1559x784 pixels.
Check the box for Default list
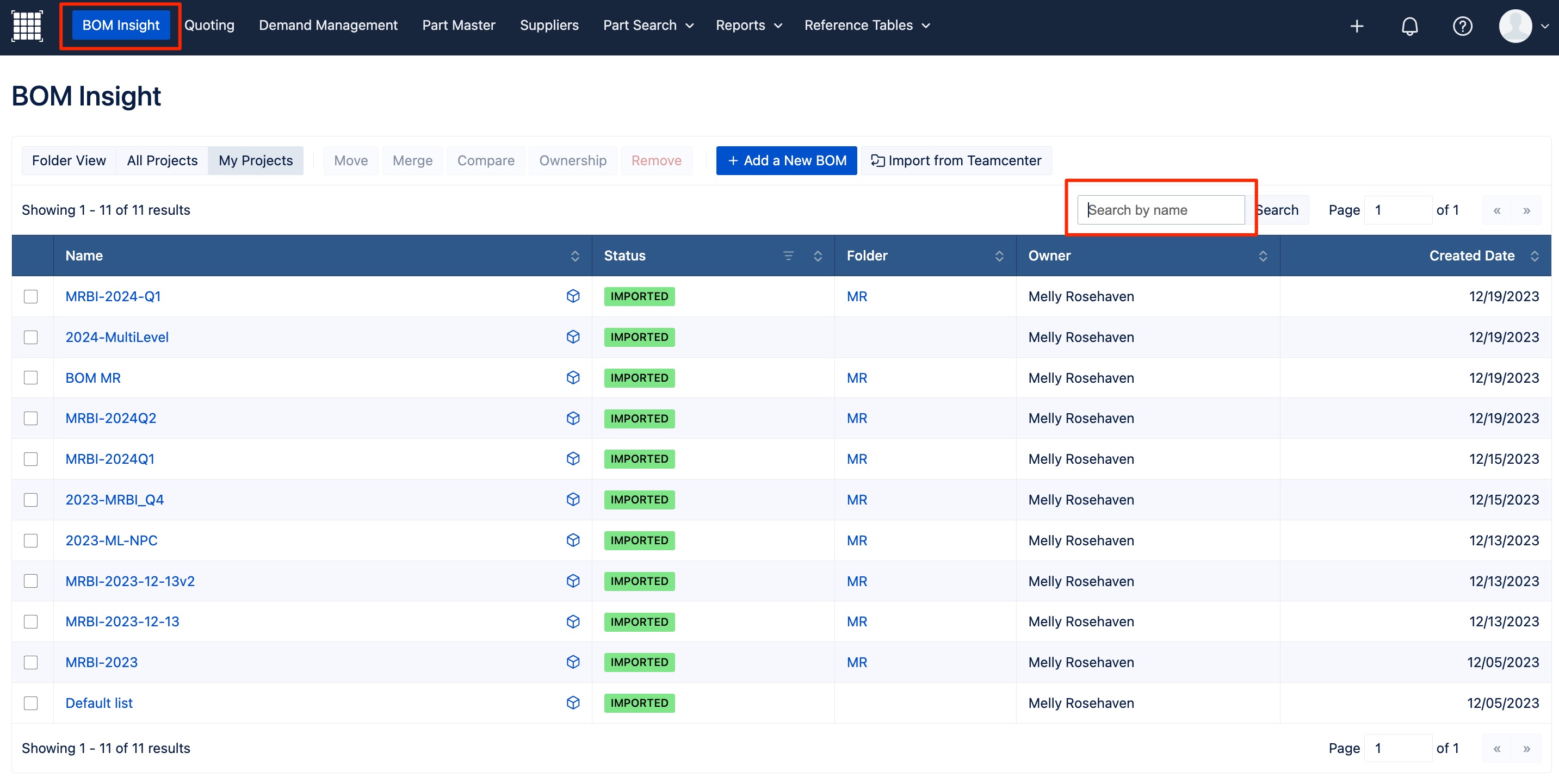coord(31,703)
